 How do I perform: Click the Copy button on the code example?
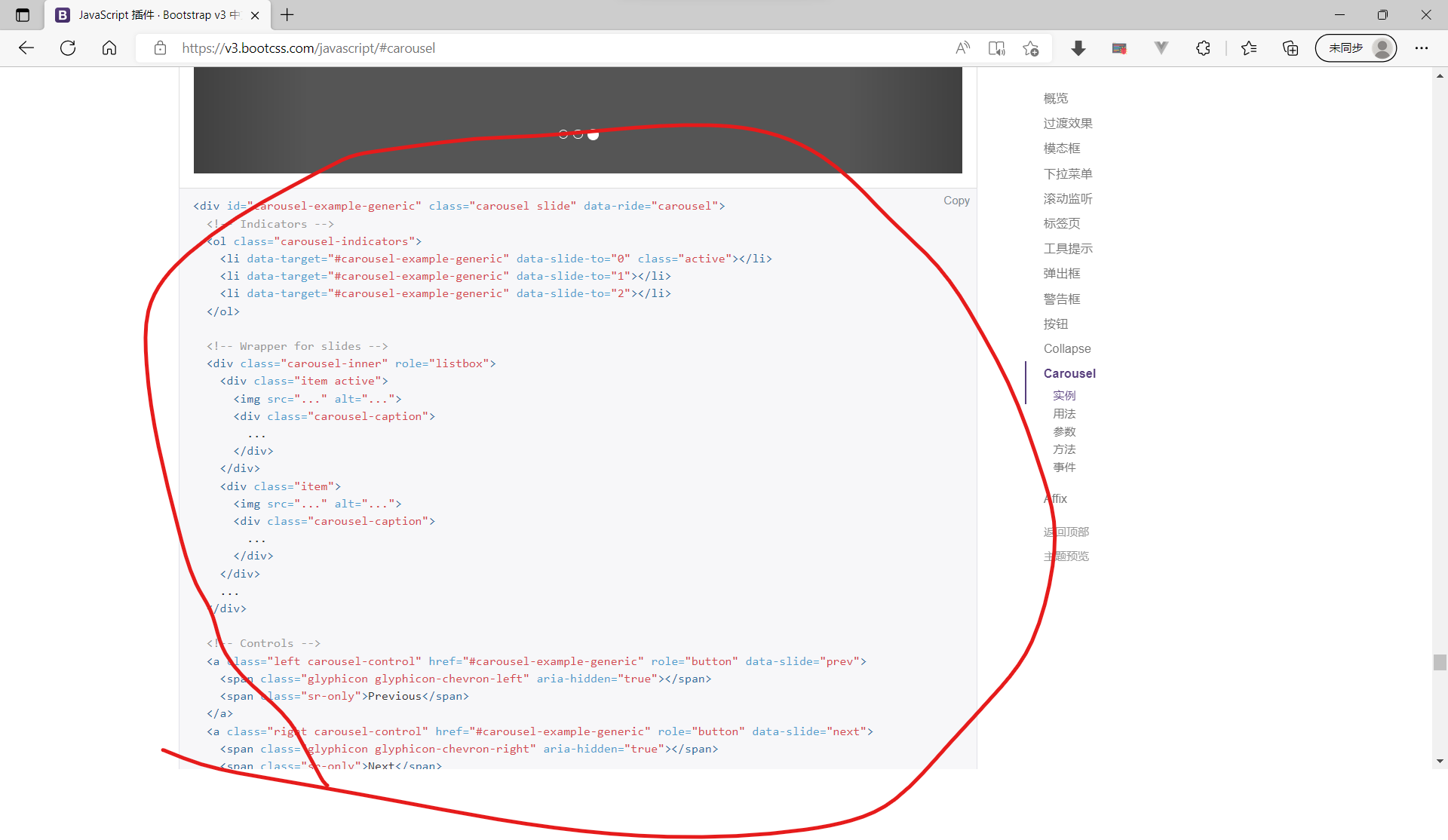coord(956,201)
